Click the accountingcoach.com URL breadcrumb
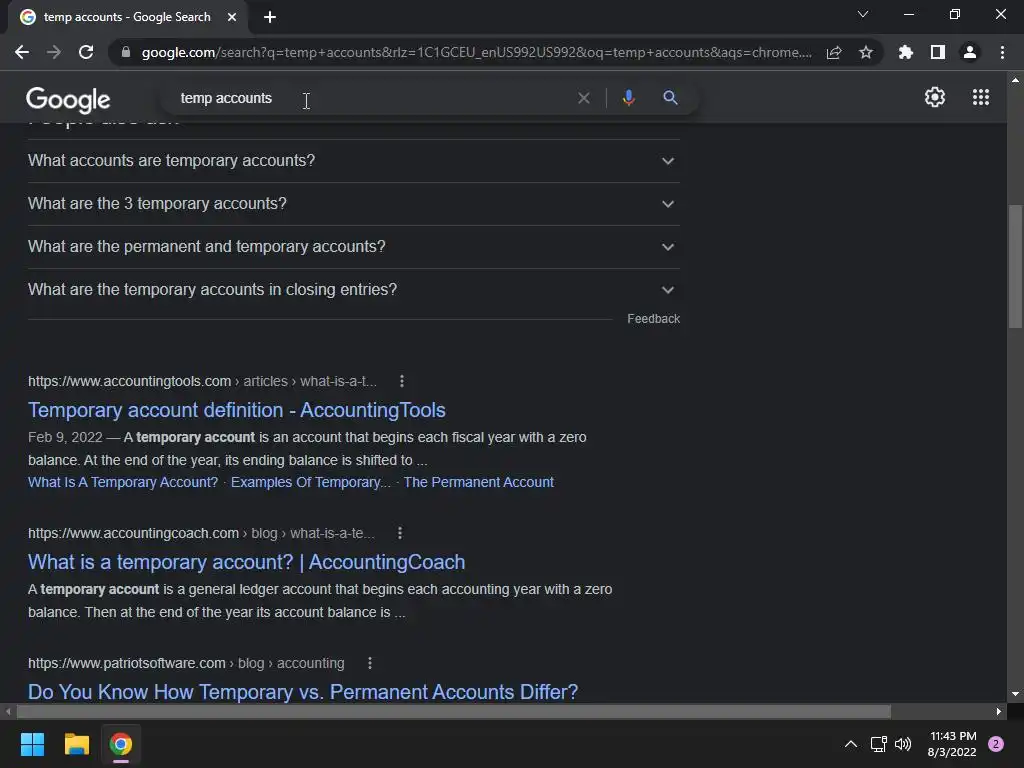 coord(201,533)
